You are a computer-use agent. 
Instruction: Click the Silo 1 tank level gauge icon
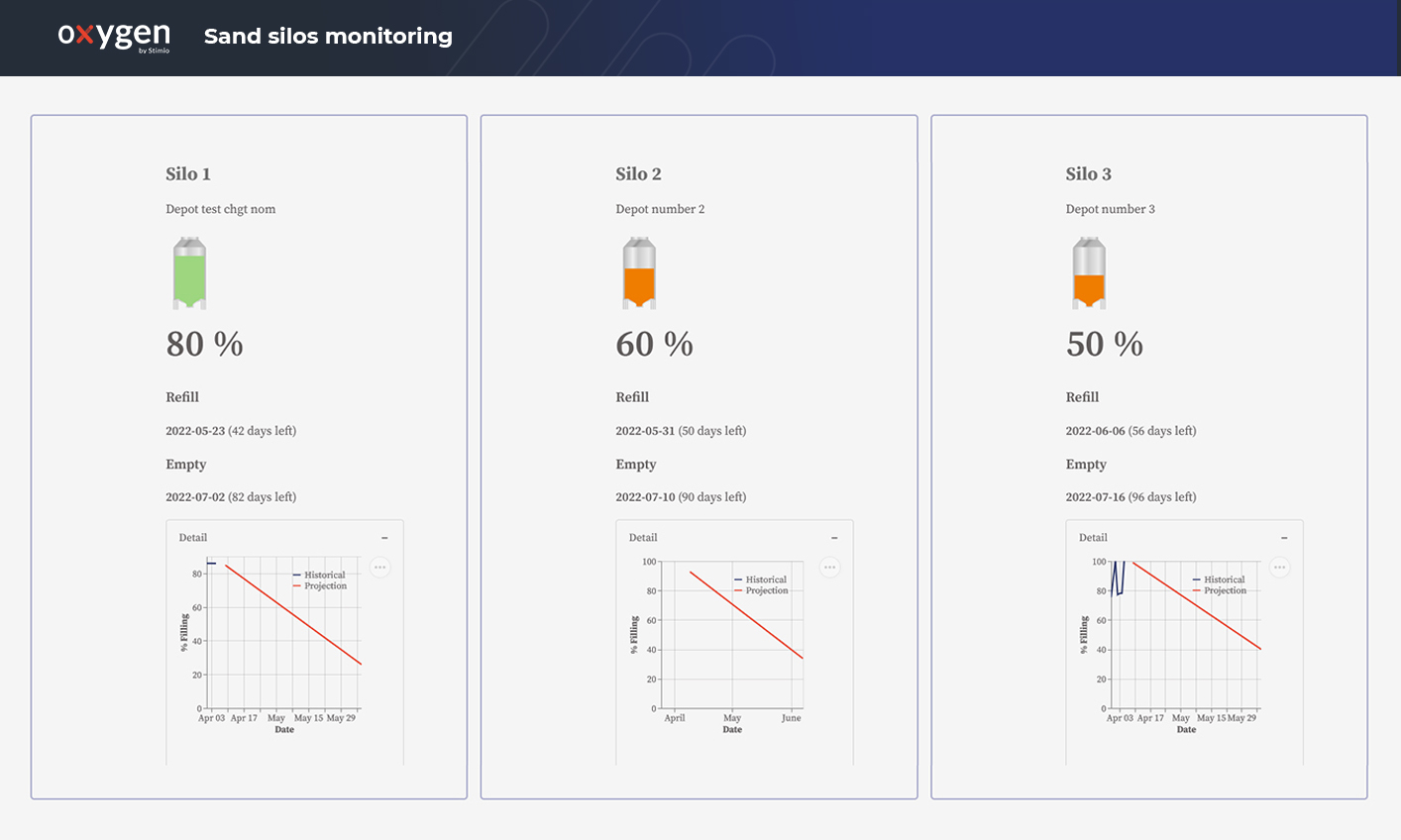[188, 273]
